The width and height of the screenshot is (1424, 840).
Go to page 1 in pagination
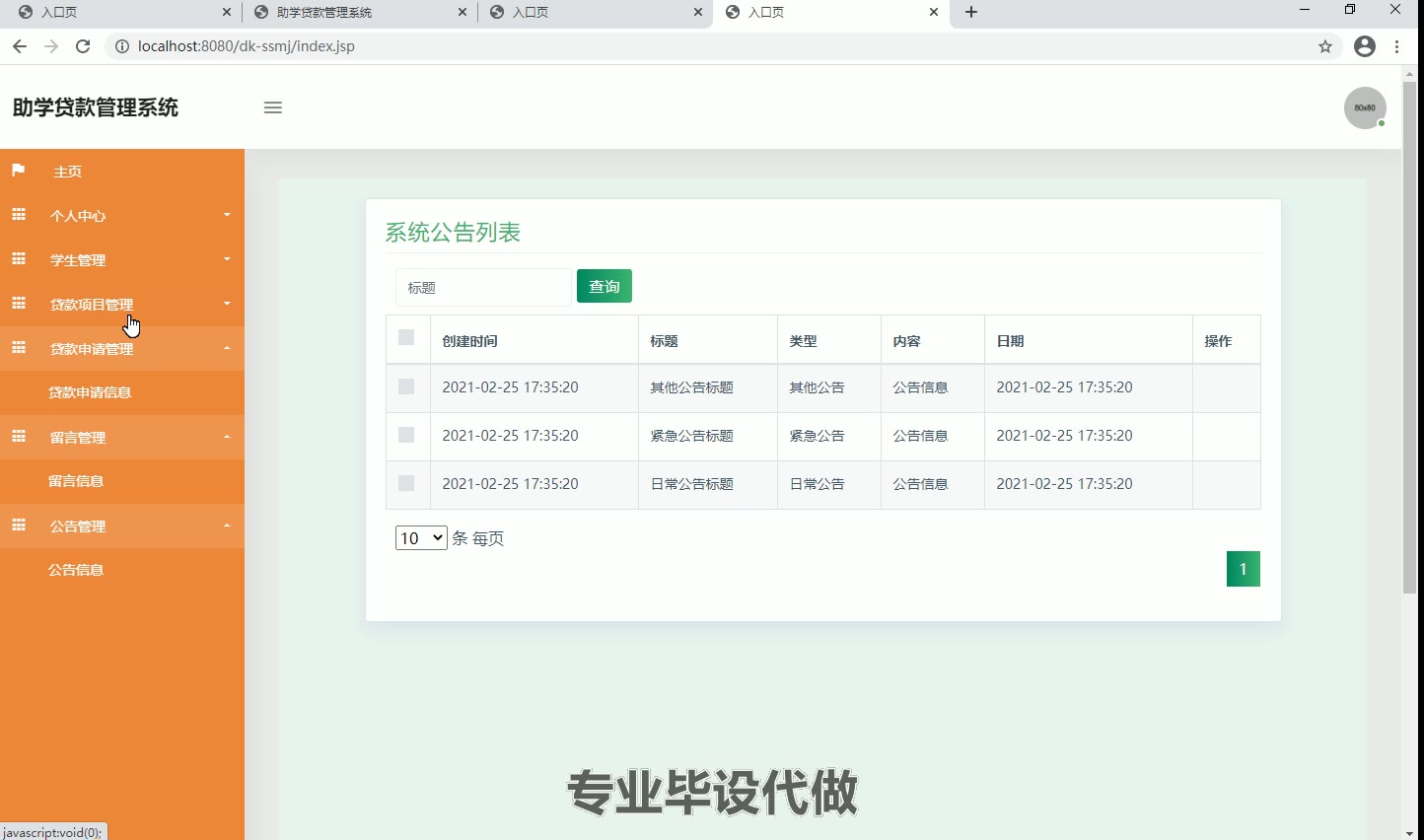click(1243, 569)
